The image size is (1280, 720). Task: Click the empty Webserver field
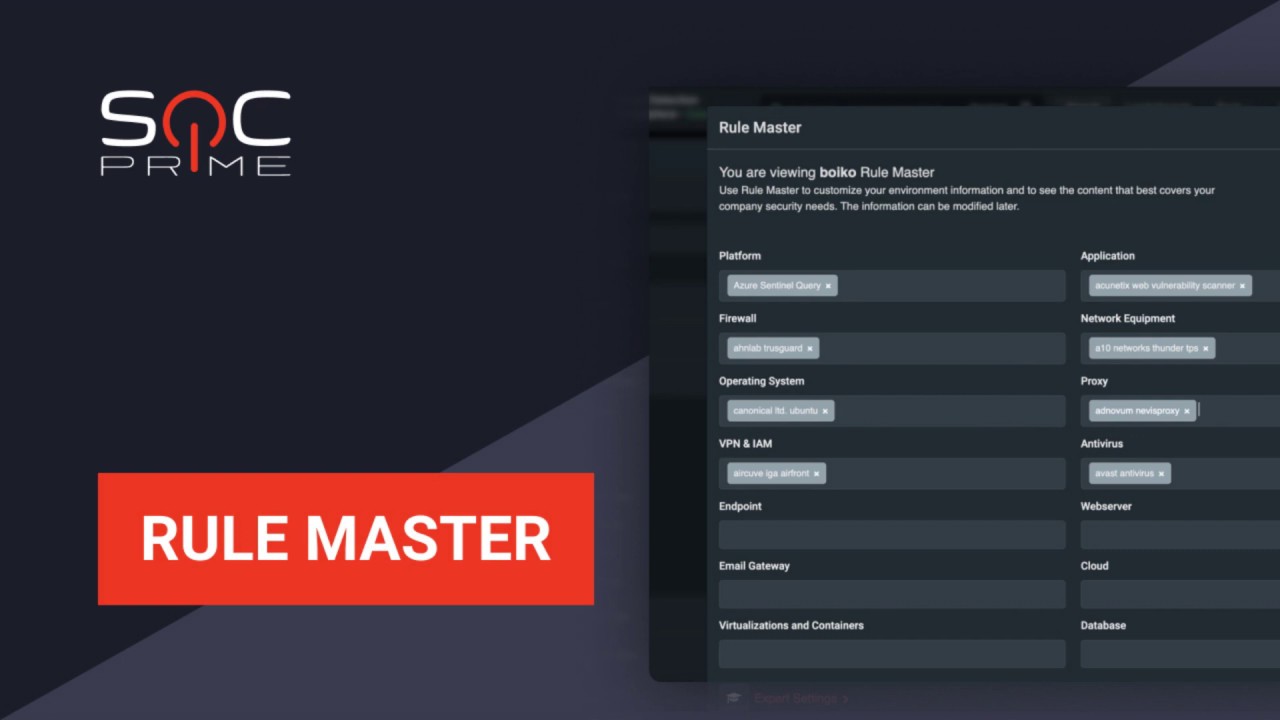click(x=1180, y=535)
